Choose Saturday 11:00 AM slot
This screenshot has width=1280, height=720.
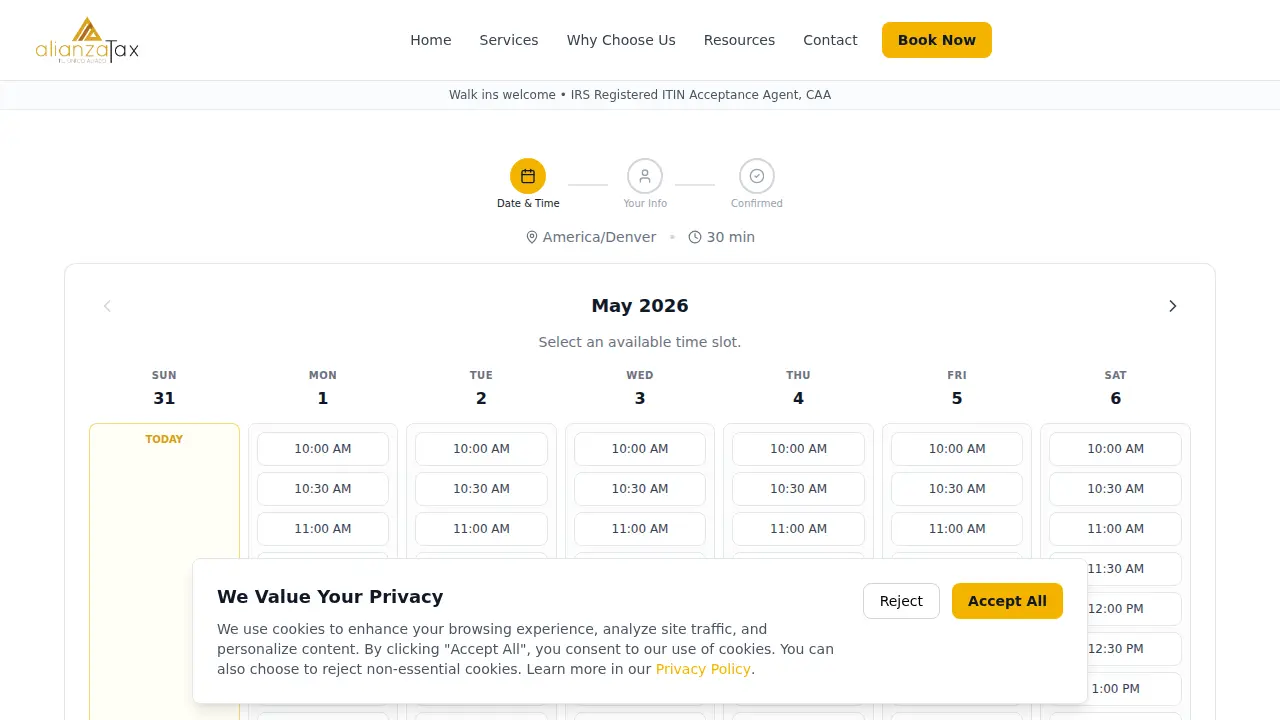point(1115,529)
